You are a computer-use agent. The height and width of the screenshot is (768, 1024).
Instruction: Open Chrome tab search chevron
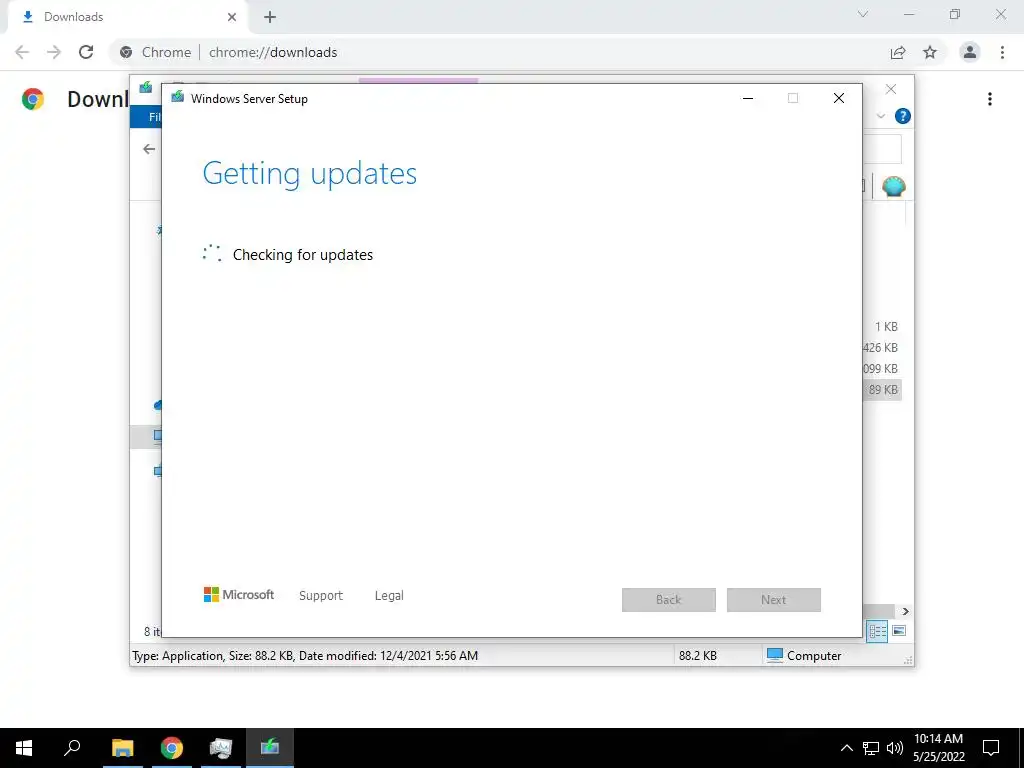(863, 14)
